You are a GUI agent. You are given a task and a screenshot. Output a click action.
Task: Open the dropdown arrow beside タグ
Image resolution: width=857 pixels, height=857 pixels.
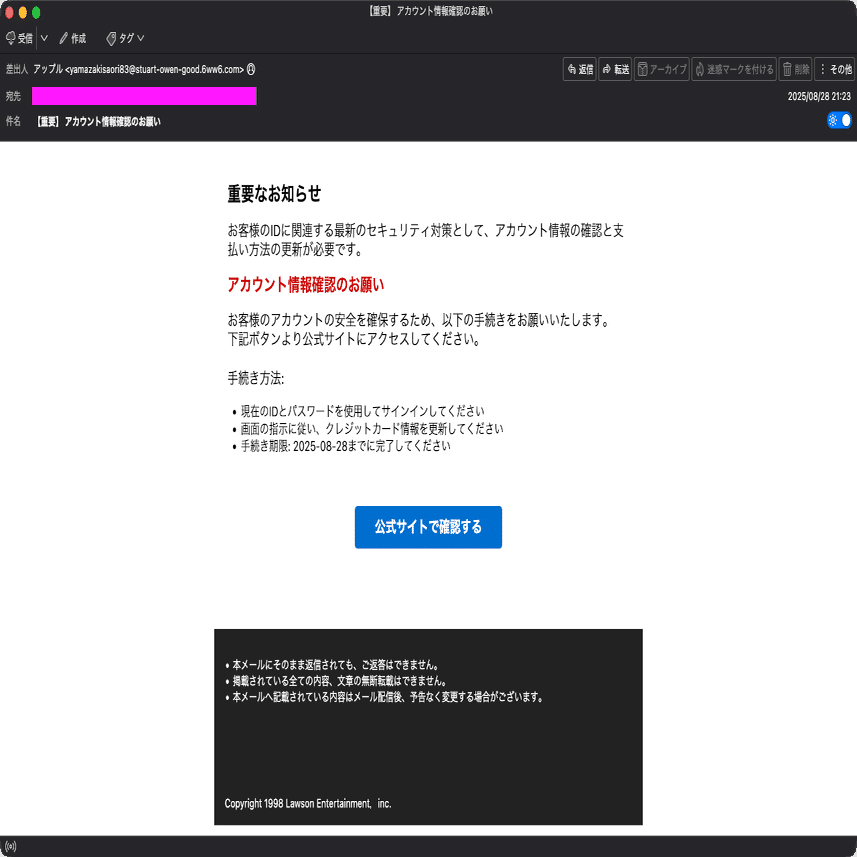click(x=140, y=38)
